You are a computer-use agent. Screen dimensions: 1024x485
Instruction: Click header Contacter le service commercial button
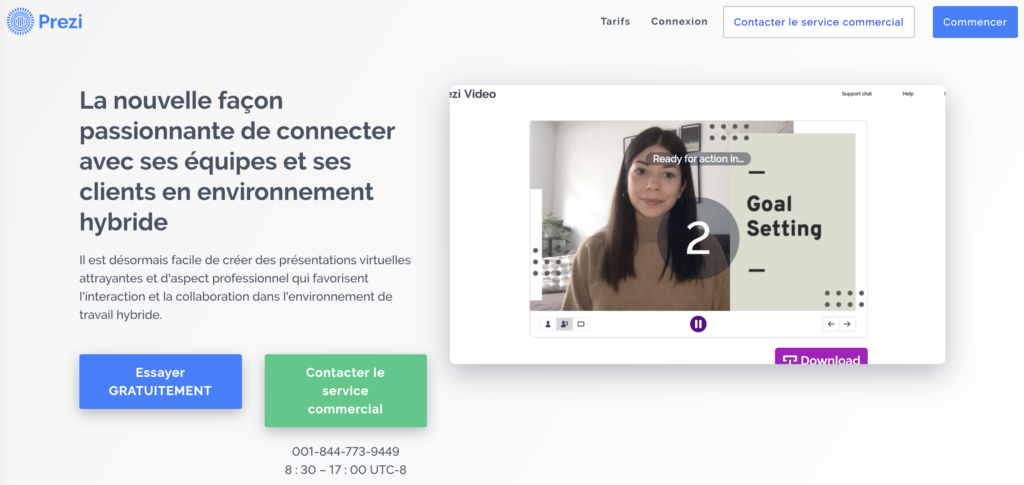[x=818, y=22]
